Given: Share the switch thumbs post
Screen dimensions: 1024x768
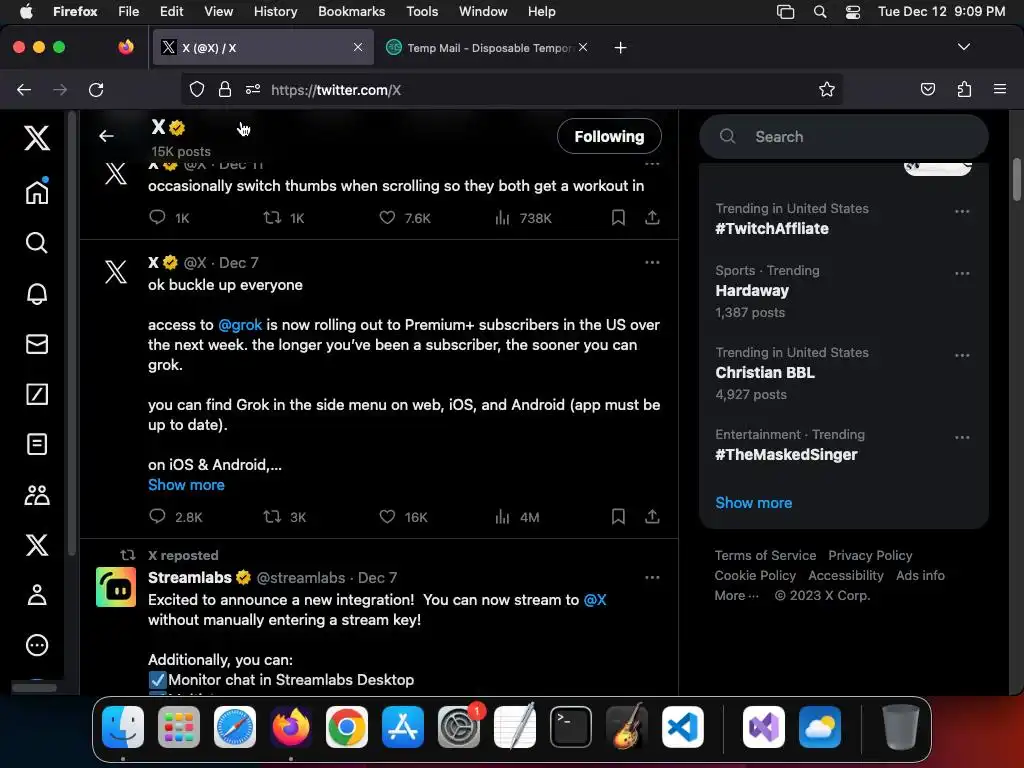Looking at the screenshot, I should 652,217.
